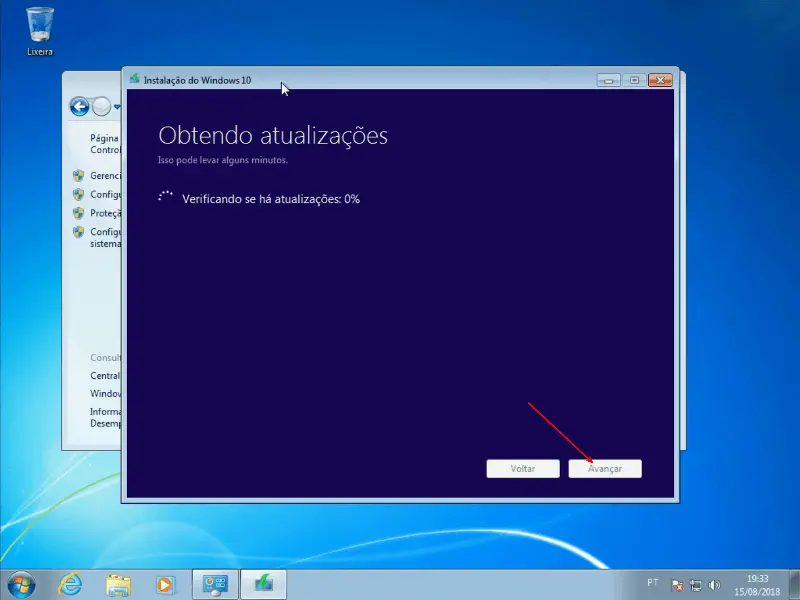Open the network status tray icon
Screen dimensions: 800x600
[x=695, y=585]
